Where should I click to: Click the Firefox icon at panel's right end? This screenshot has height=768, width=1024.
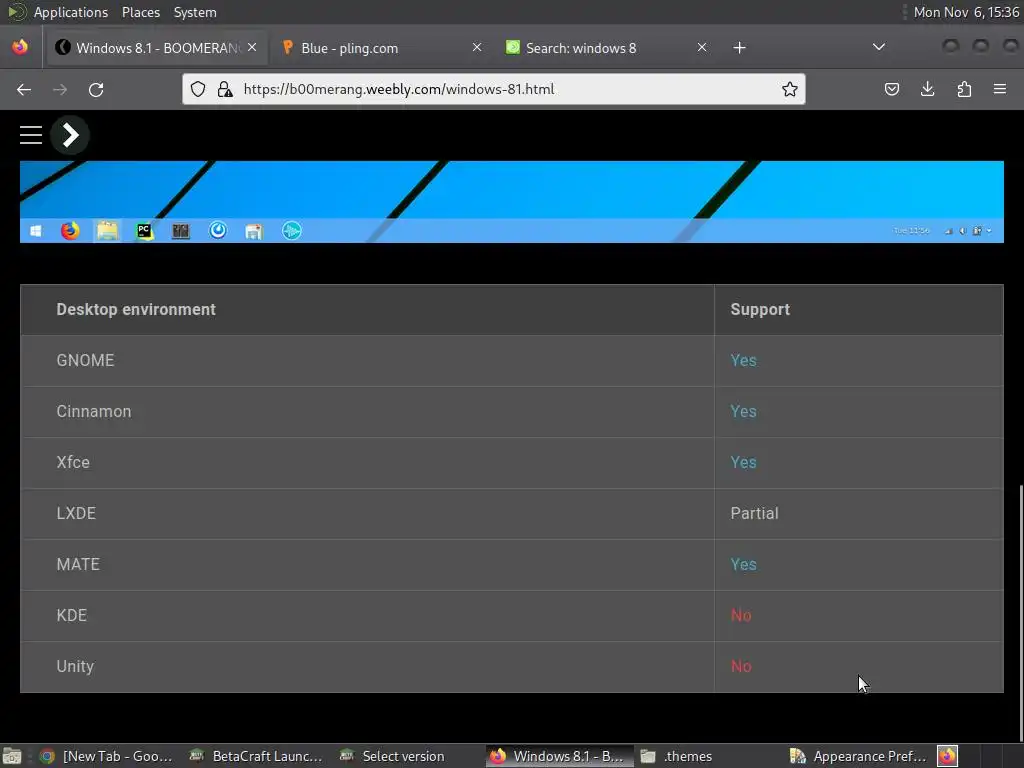tap(948, 756)
